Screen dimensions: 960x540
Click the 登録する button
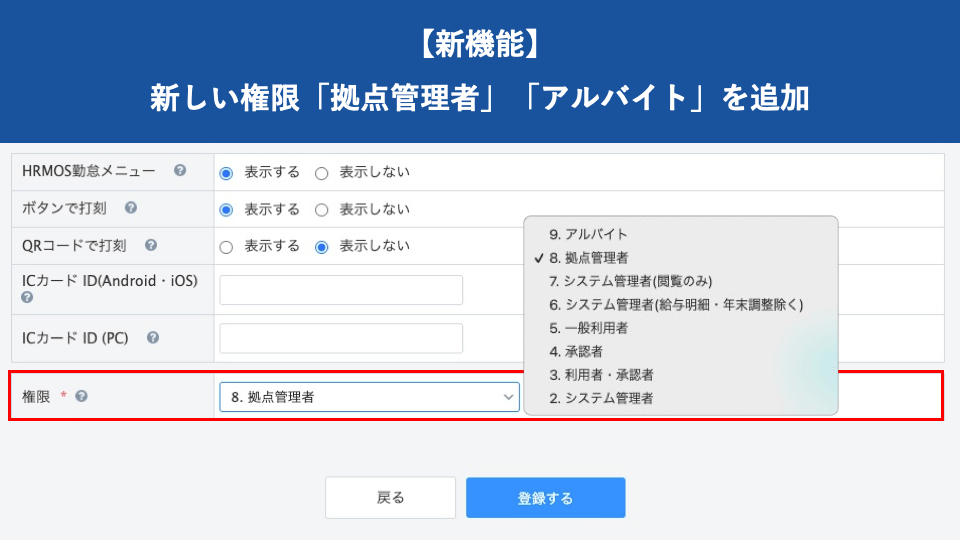pos(546,498)
